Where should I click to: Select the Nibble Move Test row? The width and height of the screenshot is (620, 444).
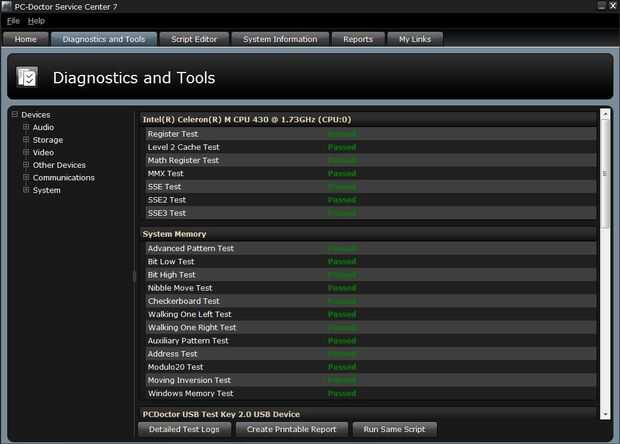pos(370,288)
